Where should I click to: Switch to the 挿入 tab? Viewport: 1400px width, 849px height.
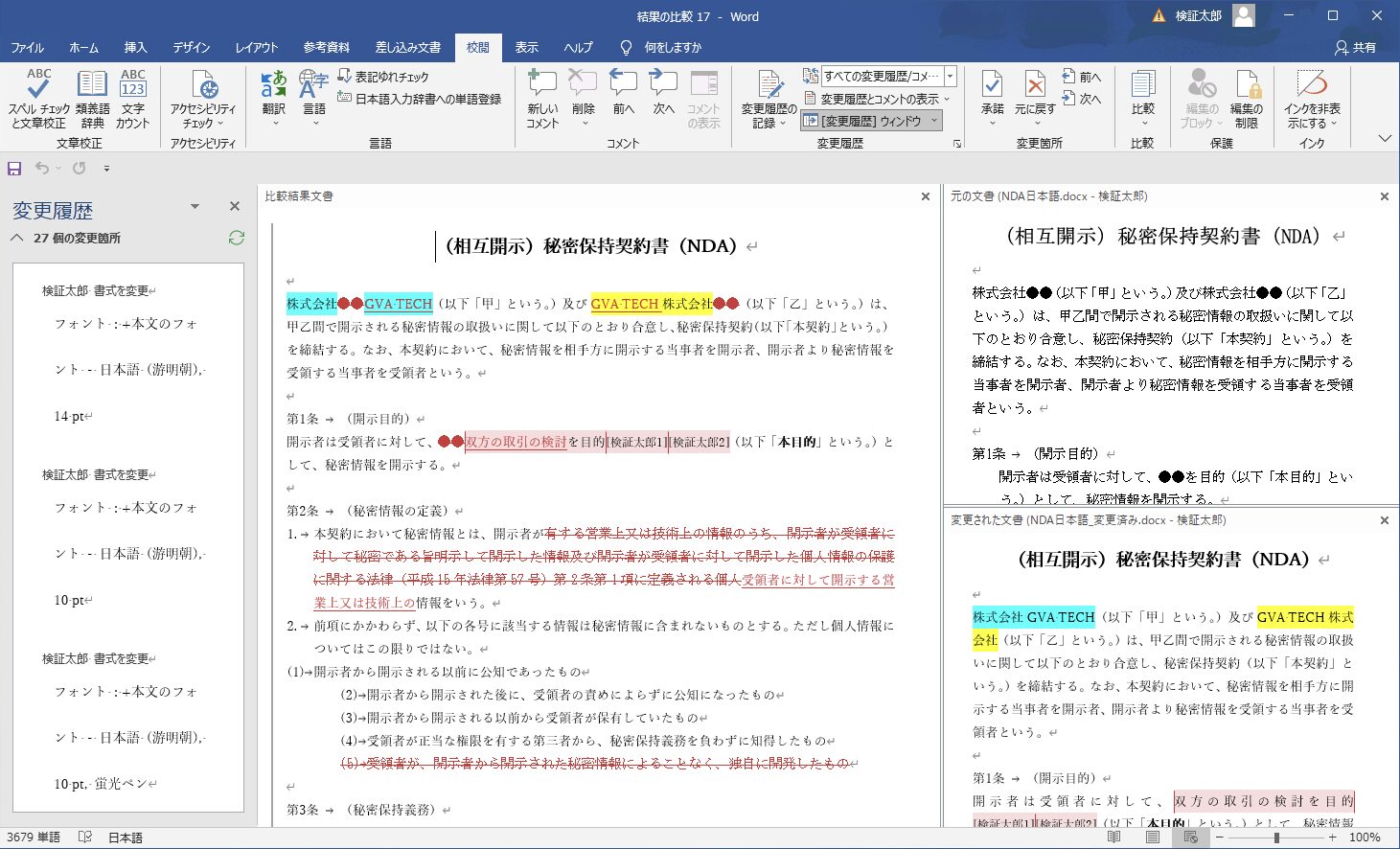(135, 47)
